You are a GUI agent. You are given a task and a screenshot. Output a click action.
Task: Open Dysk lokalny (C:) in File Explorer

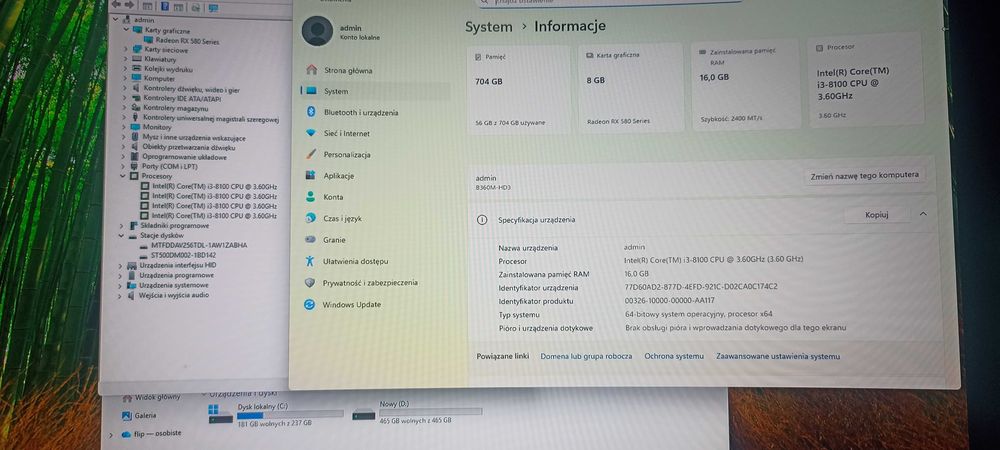(x=275, y=414)
